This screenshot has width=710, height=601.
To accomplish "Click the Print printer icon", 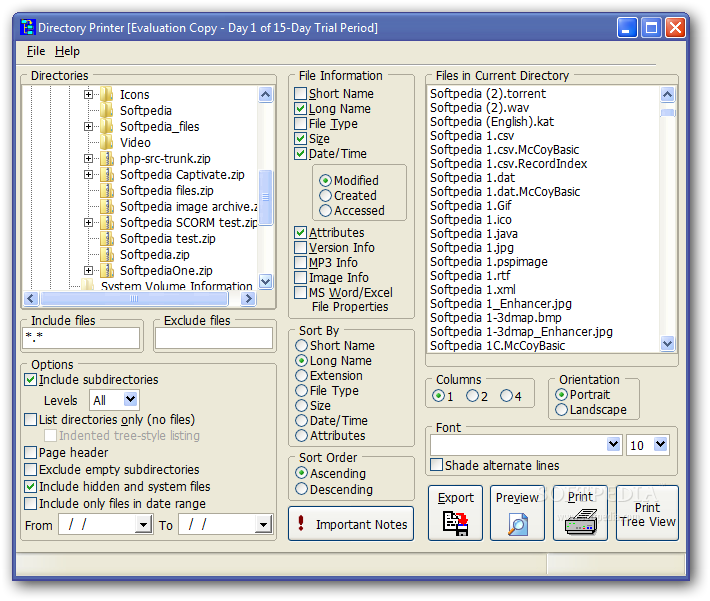I will [x=580, y=513].
